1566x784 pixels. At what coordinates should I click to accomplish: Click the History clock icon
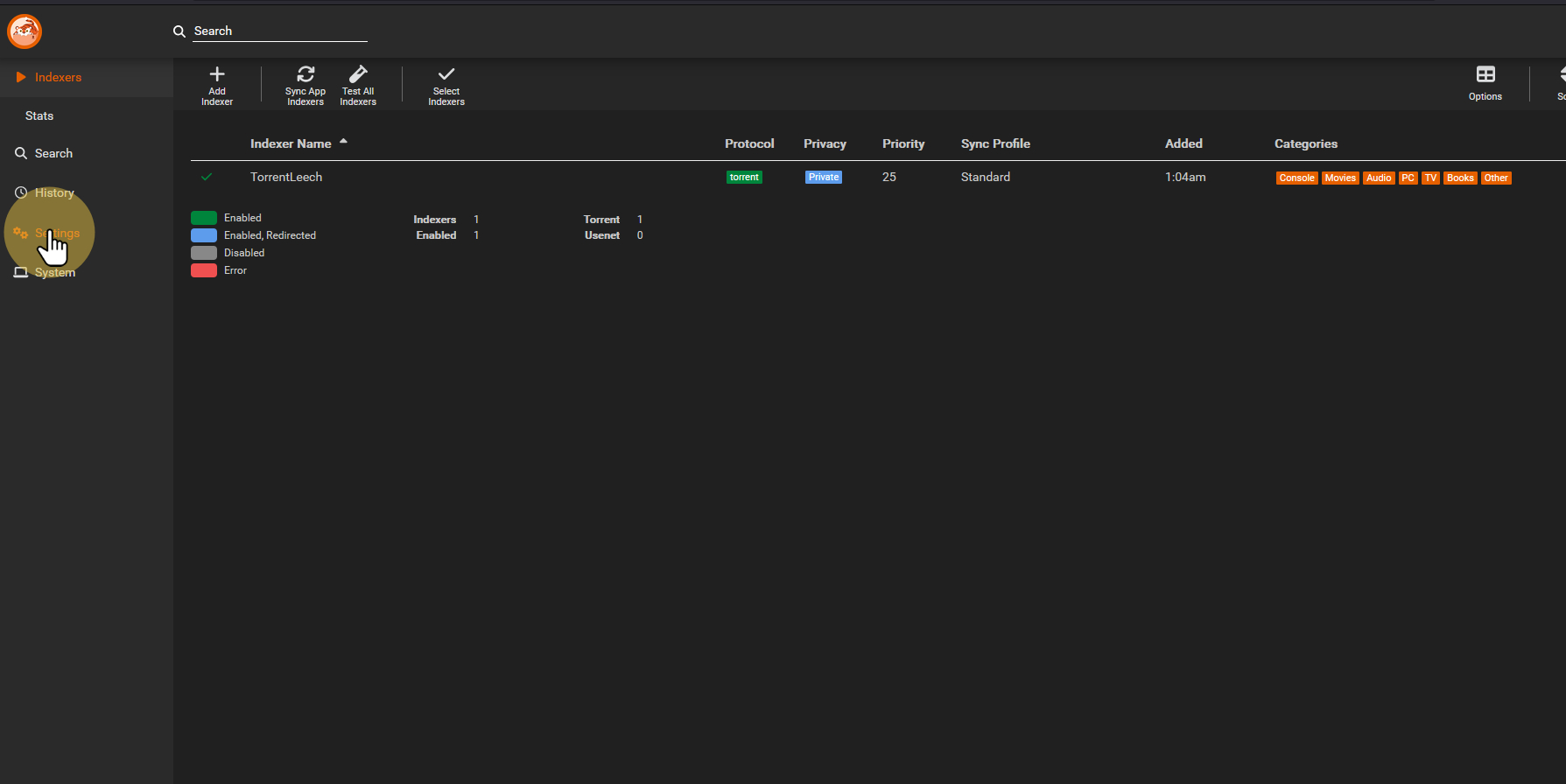click(x=21, y=192)
